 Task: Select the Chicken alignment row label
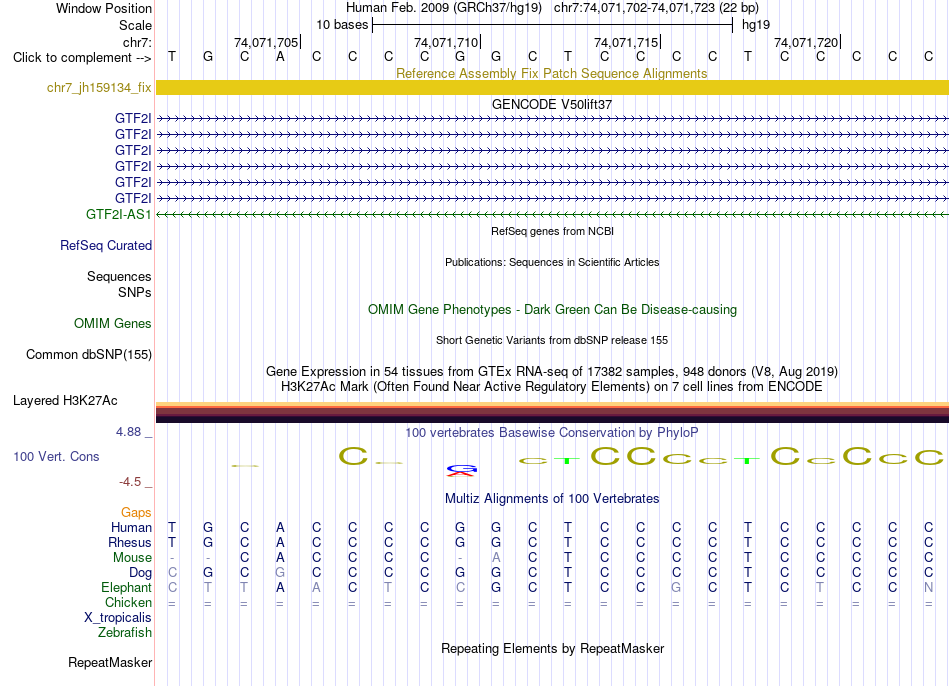click(x=128, y=602)
